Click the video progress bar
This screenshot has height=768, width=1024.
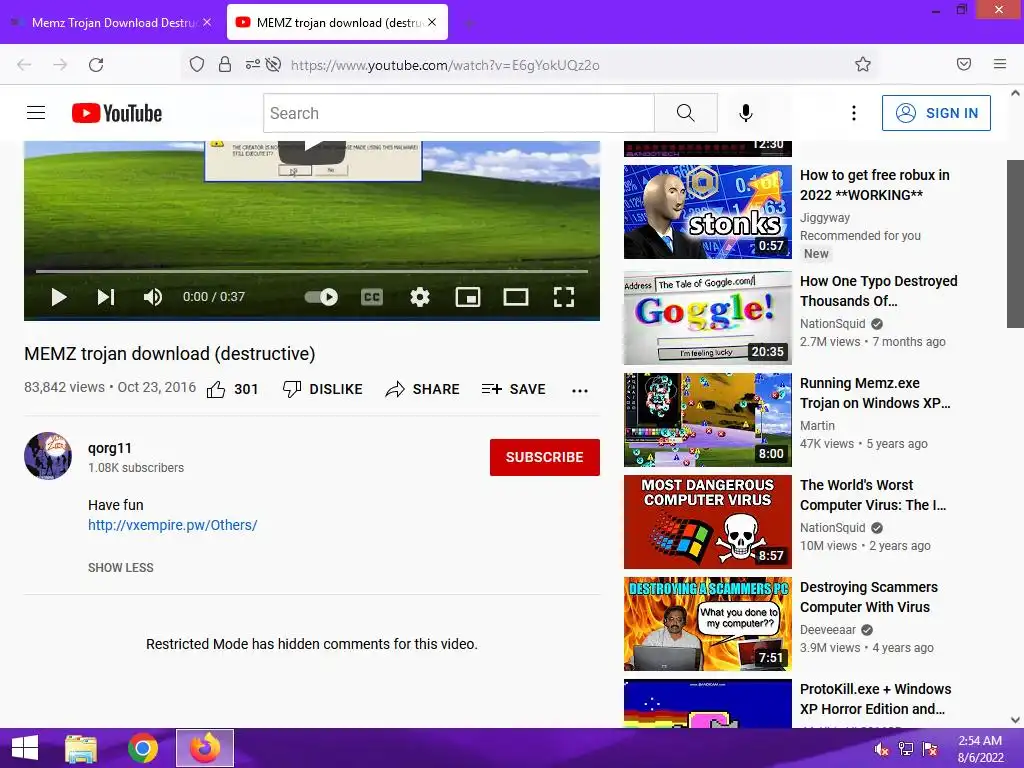pos(312,270)
